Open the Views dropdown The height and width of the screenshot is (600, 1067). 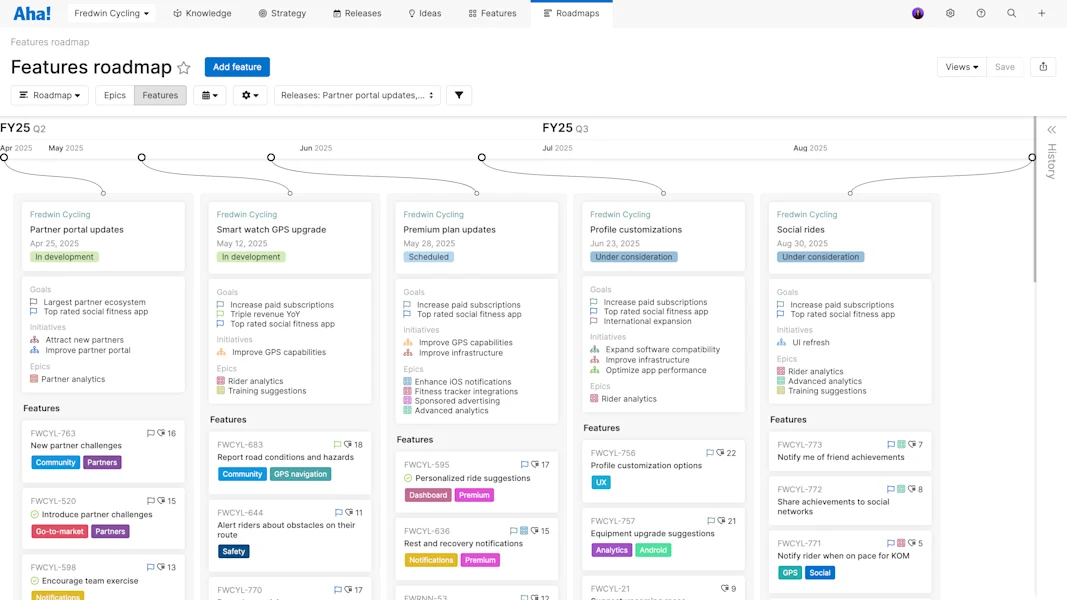point(962,67)
